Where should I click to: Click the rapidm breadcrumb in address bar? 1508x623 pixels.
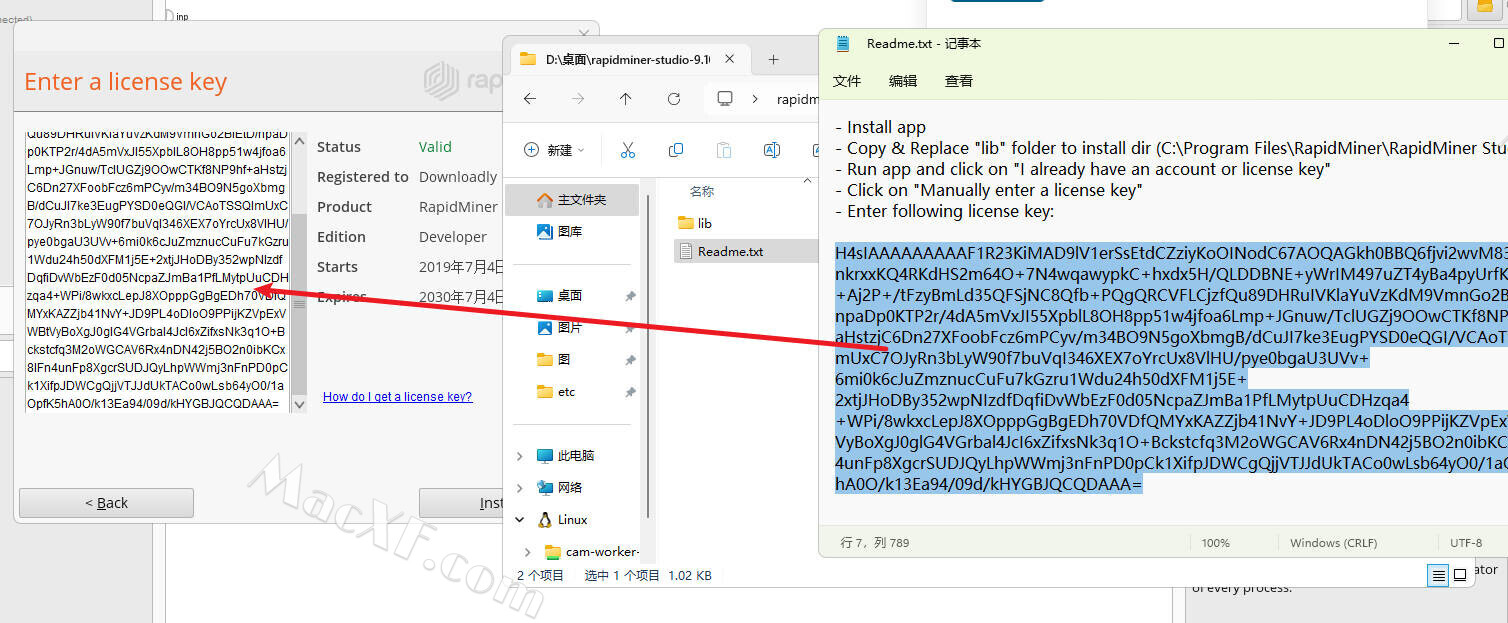coord(798,99)
